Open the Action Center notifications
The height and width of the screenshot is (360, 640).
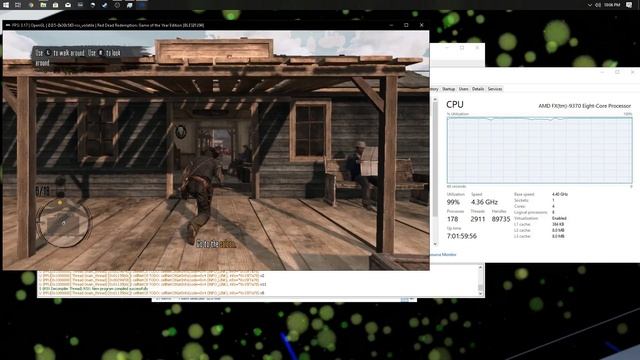tap(629, 5)
